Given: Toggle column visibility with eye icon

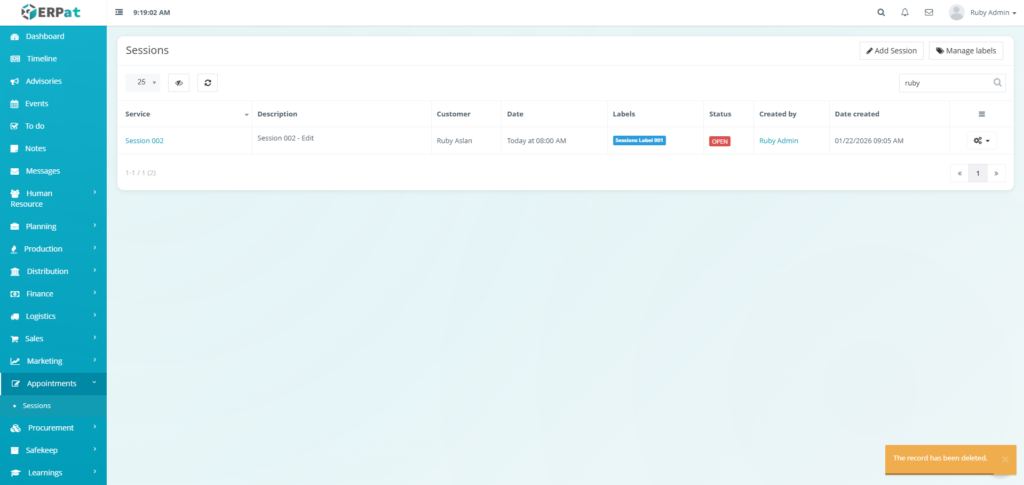Looking at the screenshot, I should 179,83.
